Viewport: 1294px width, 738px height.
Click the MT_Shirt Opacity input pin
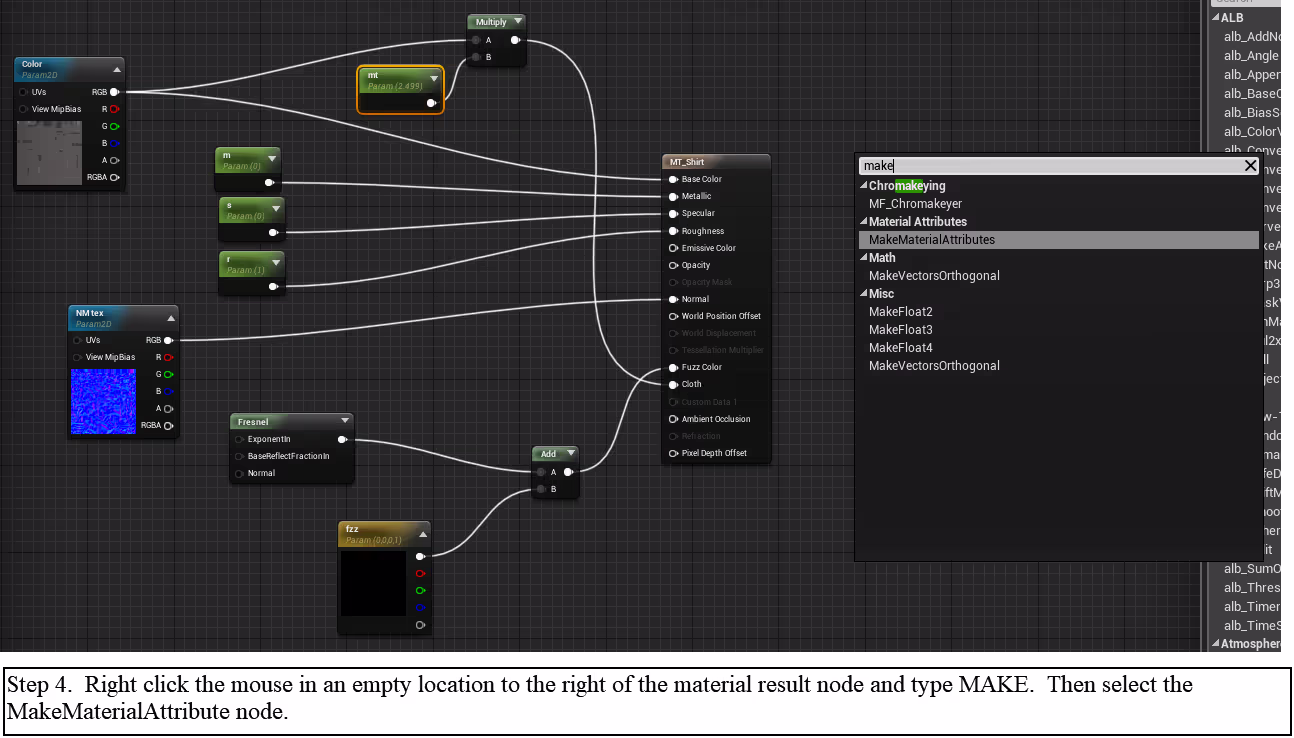673,265
